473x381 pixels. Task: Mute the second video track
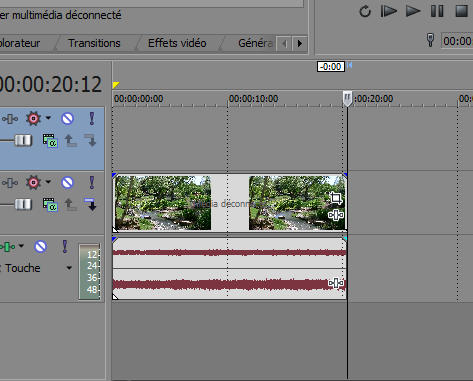(x=67, y=182)
